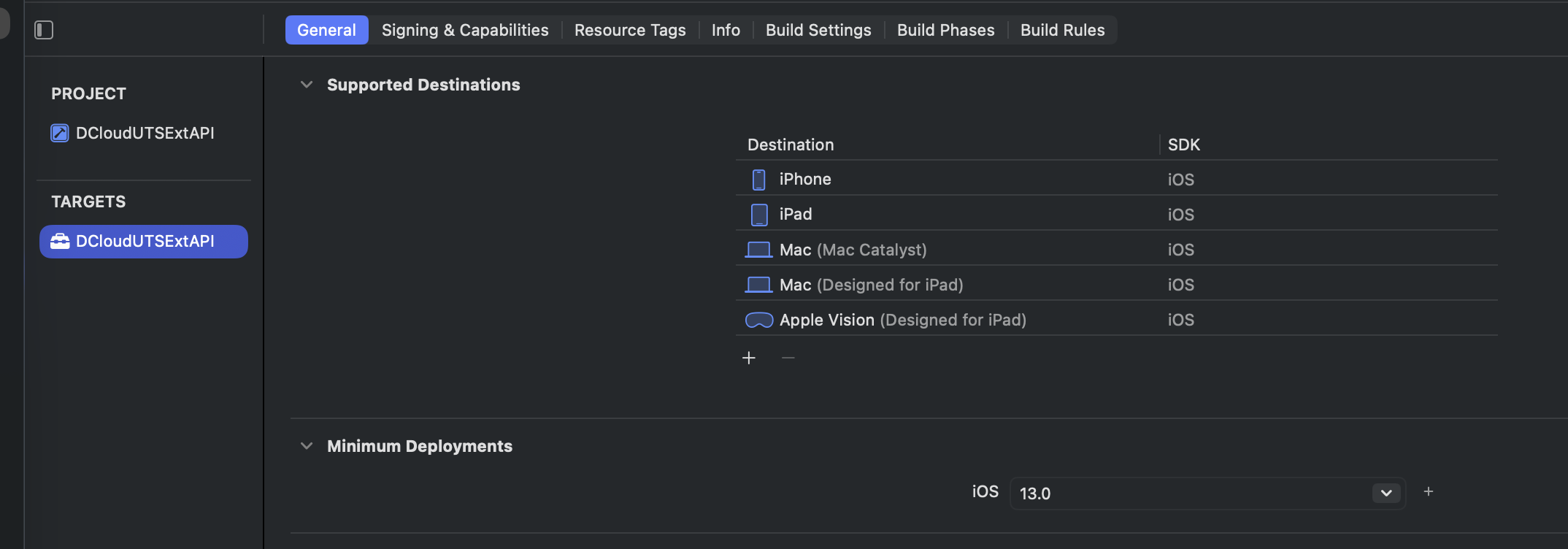Toggle the project and targets sidebar icon

(44, 30)
